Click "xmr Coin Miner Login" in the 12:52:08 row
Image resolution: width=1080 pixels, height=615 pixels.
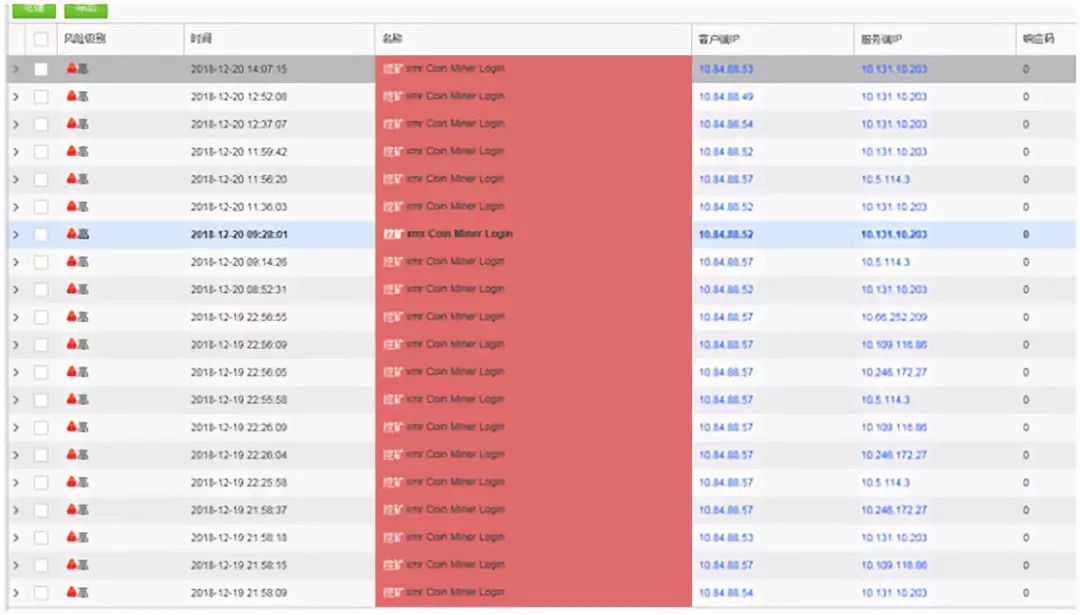tap(455, 96)
